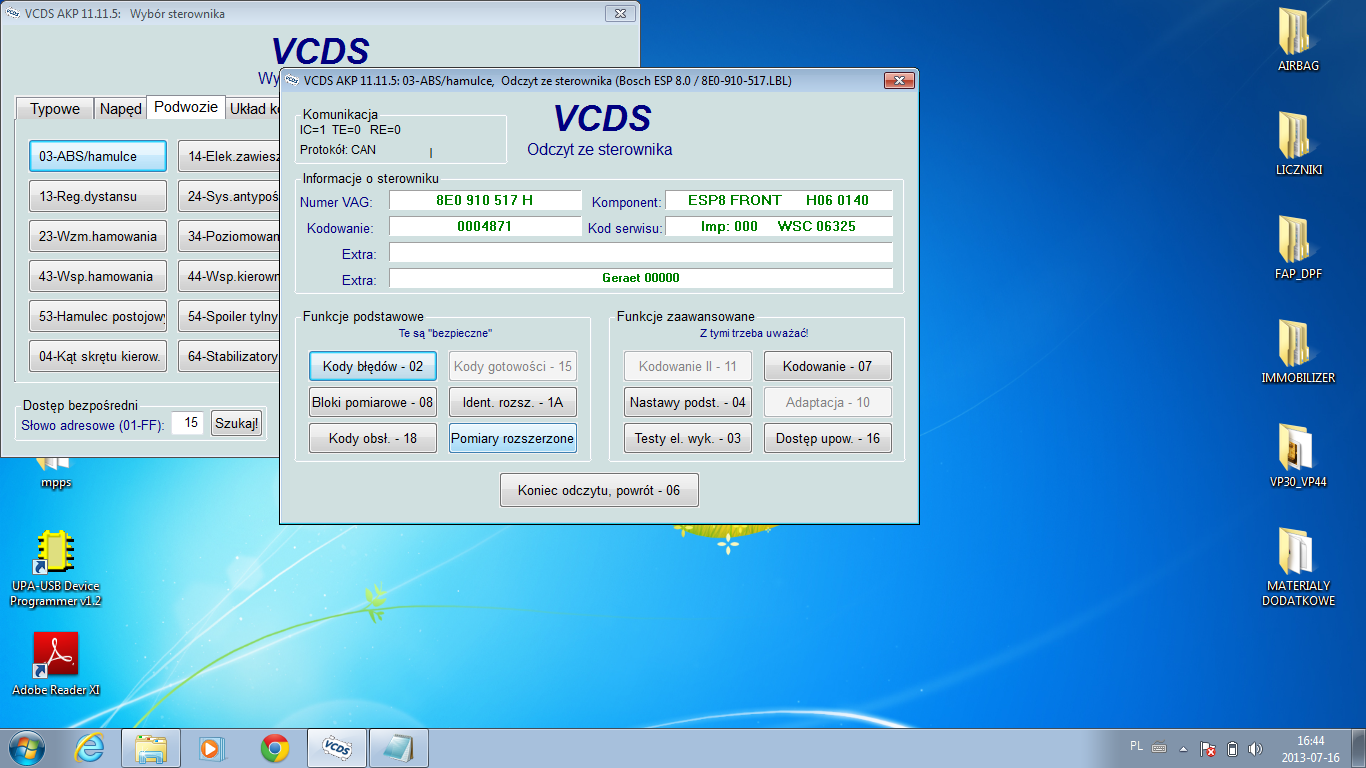This screenshot has height=768, width=1366.
Task: Click the Szukaj! button
Action: pos(236,424)
